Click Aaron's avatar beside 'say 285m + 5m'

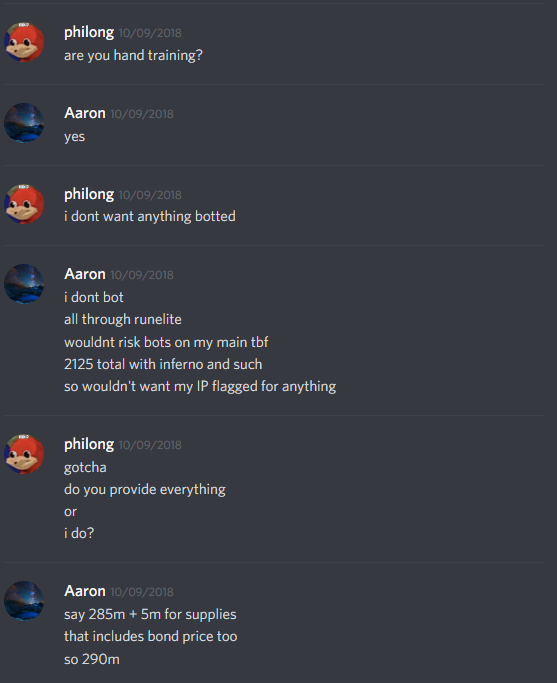click(x=24, y=601)
